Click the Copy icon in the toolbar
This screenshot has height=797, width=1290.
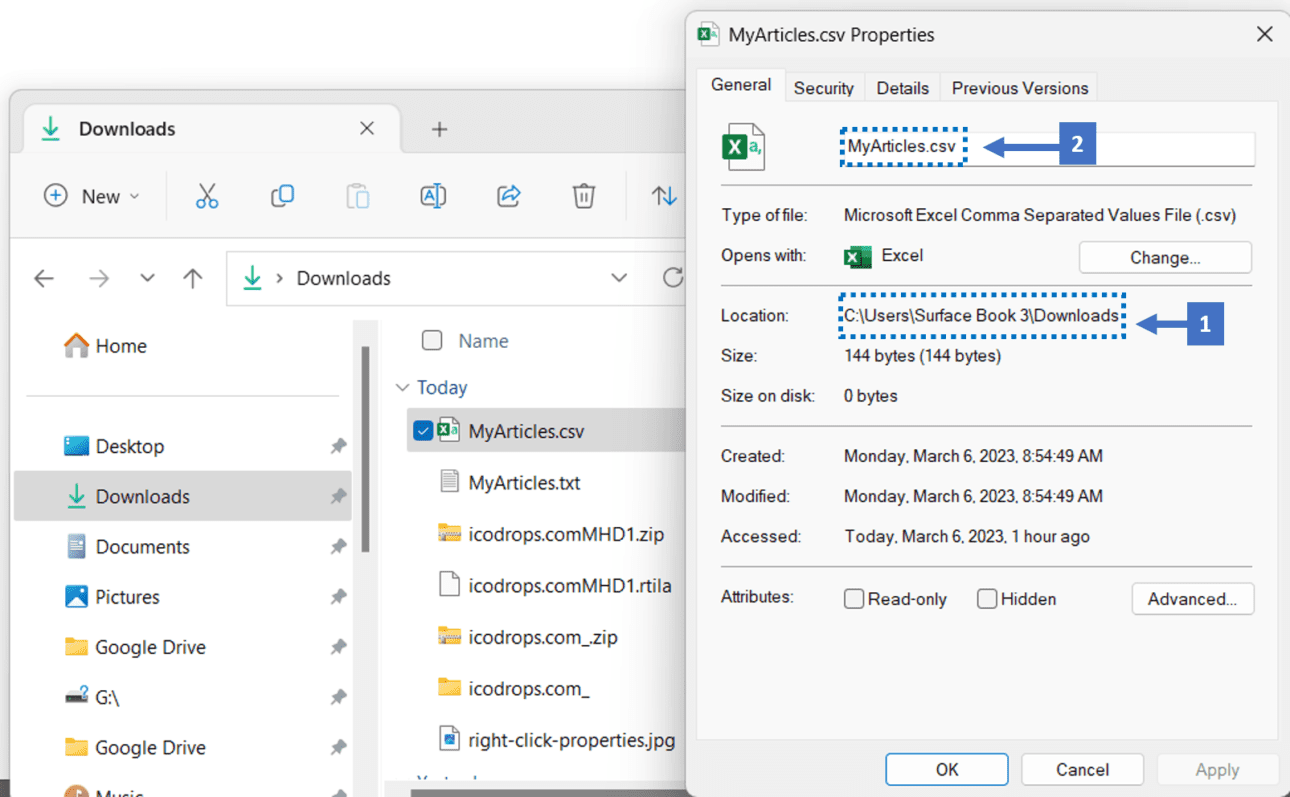tap(282, 196)
